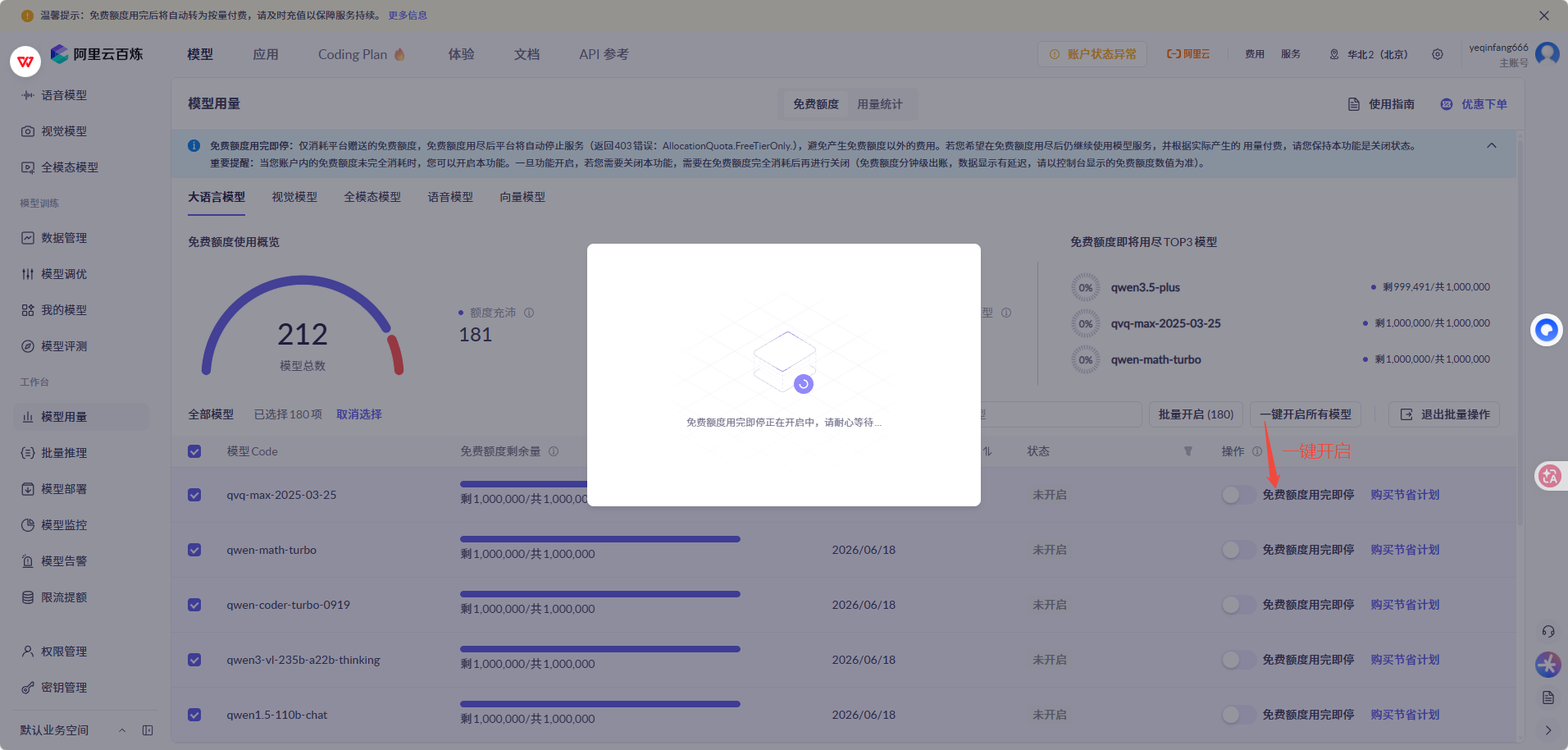The image size is (1568, 750).
Task: Collapse the blue info notice
Action: [1492, 145]
